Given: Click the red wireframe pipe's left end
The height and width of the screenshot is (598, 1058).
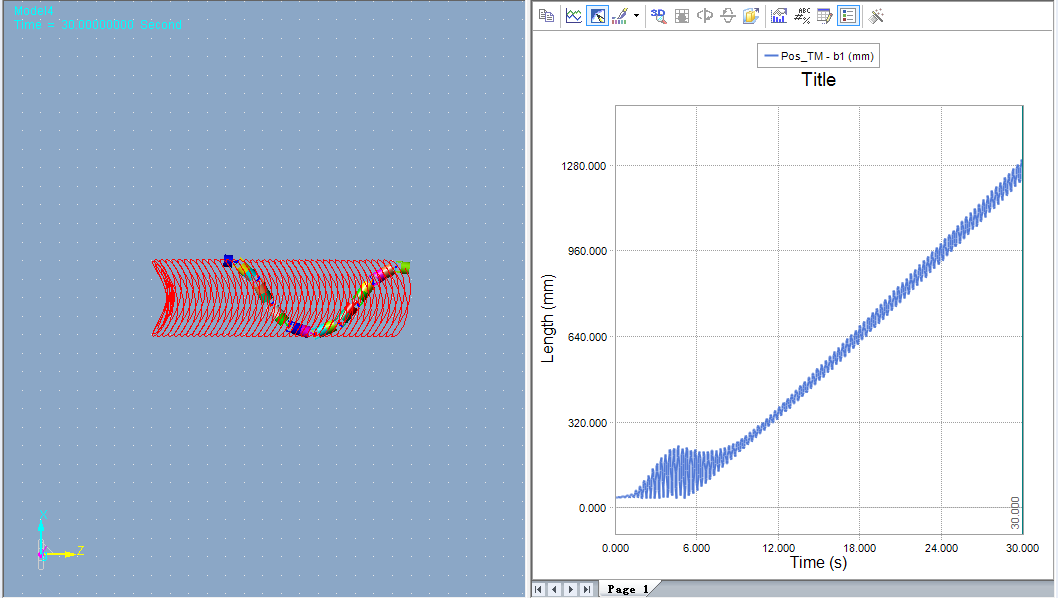Looking at the screenshot, I should pos(164,298).
